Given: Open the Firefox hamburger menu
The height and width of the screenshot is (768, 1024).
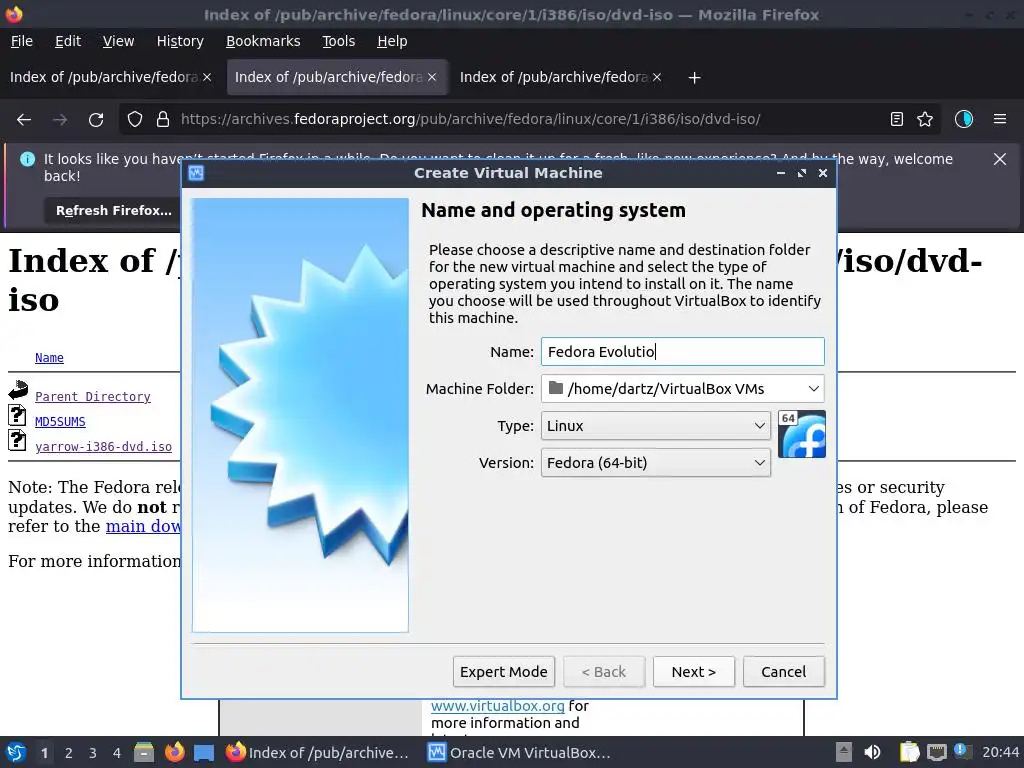Looking at the screenshot, I should 1000,119.
